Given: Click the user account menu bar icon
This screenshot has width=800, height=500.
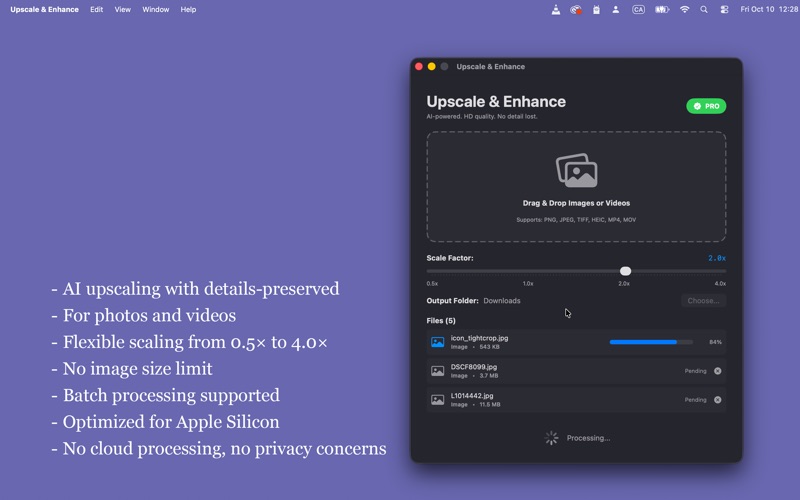Looking at the screenshot, I should click(x=616, y=9).
